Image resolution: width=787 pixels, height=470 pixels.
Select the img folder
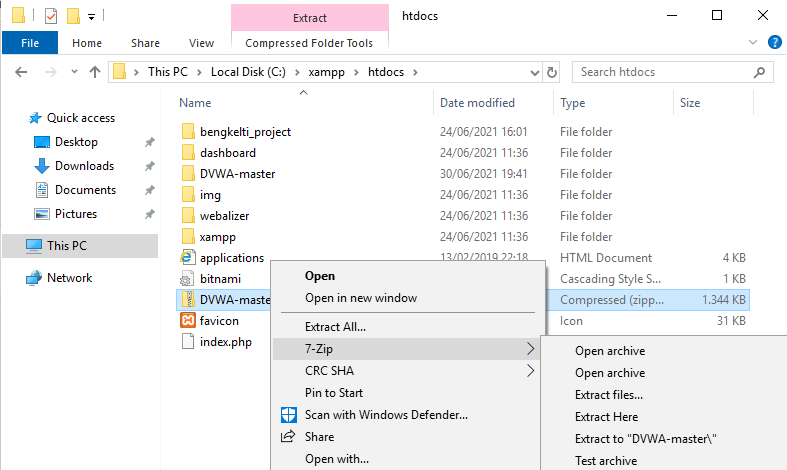tap(210, 195)
